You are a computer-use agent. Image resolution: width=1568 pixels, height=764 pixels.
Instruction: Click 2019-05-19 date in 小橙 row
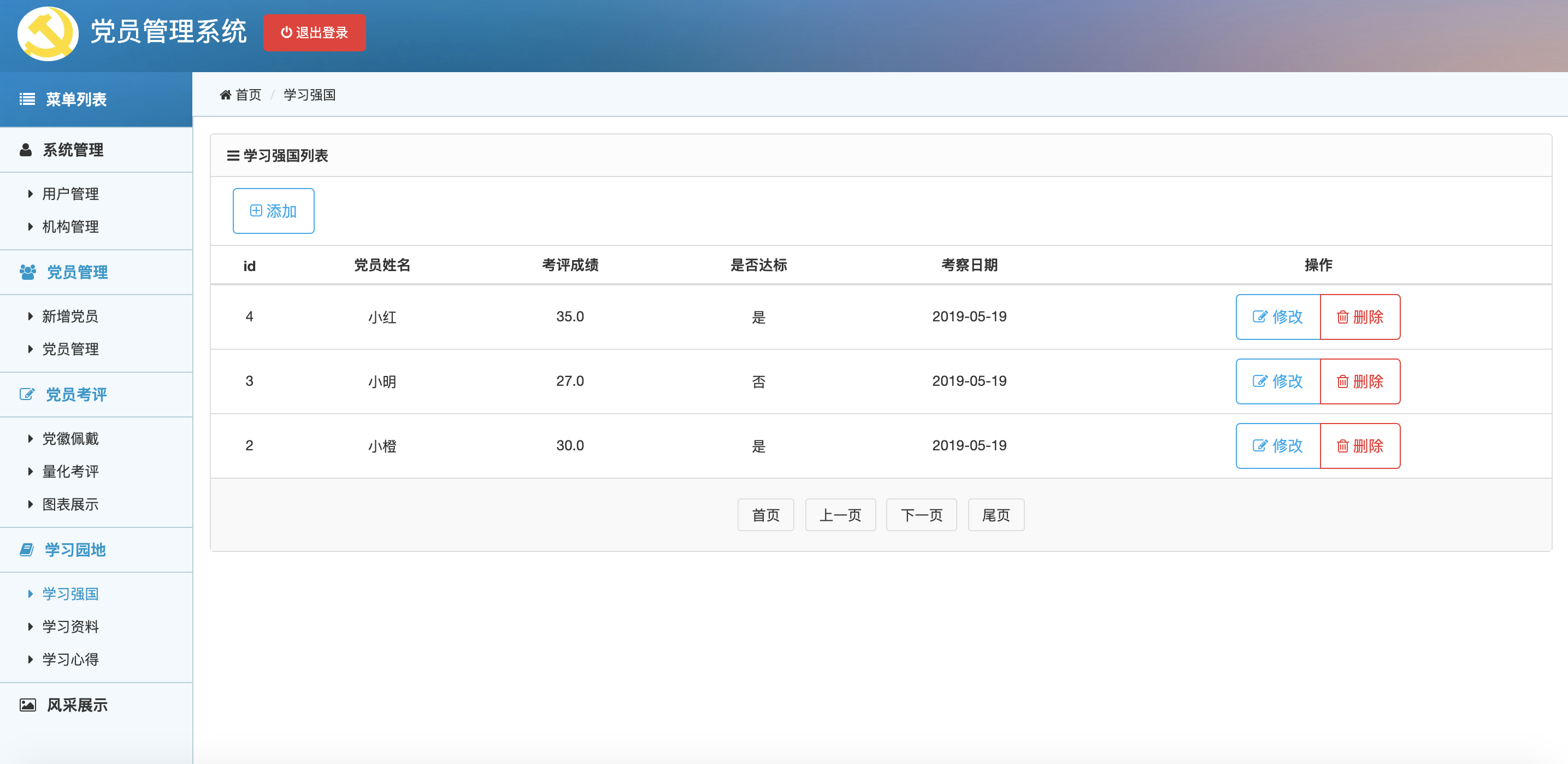click(x=970, y=445)
